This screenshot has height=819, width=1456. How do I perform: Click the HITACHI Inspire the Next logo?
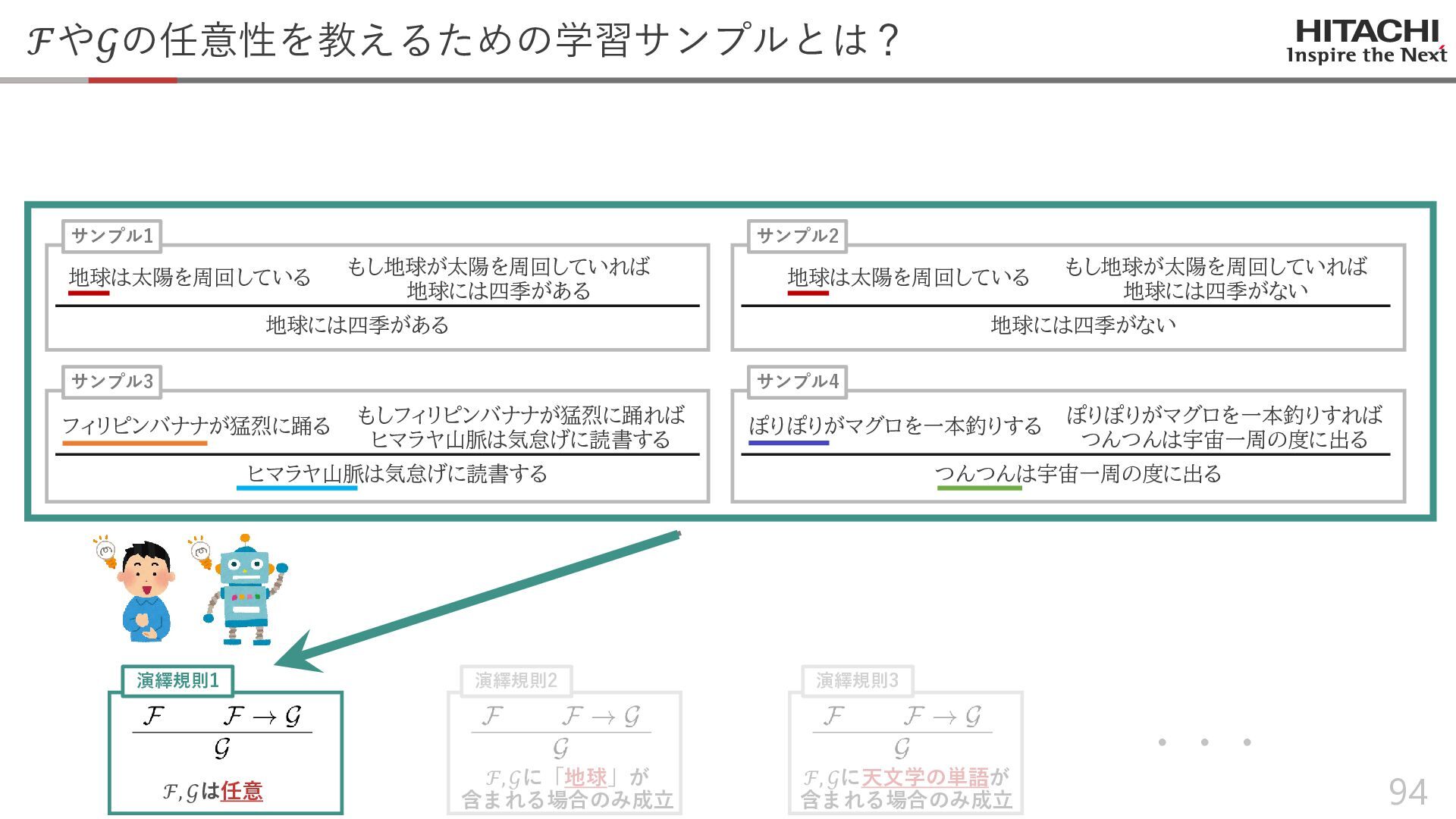(1367, 41)
